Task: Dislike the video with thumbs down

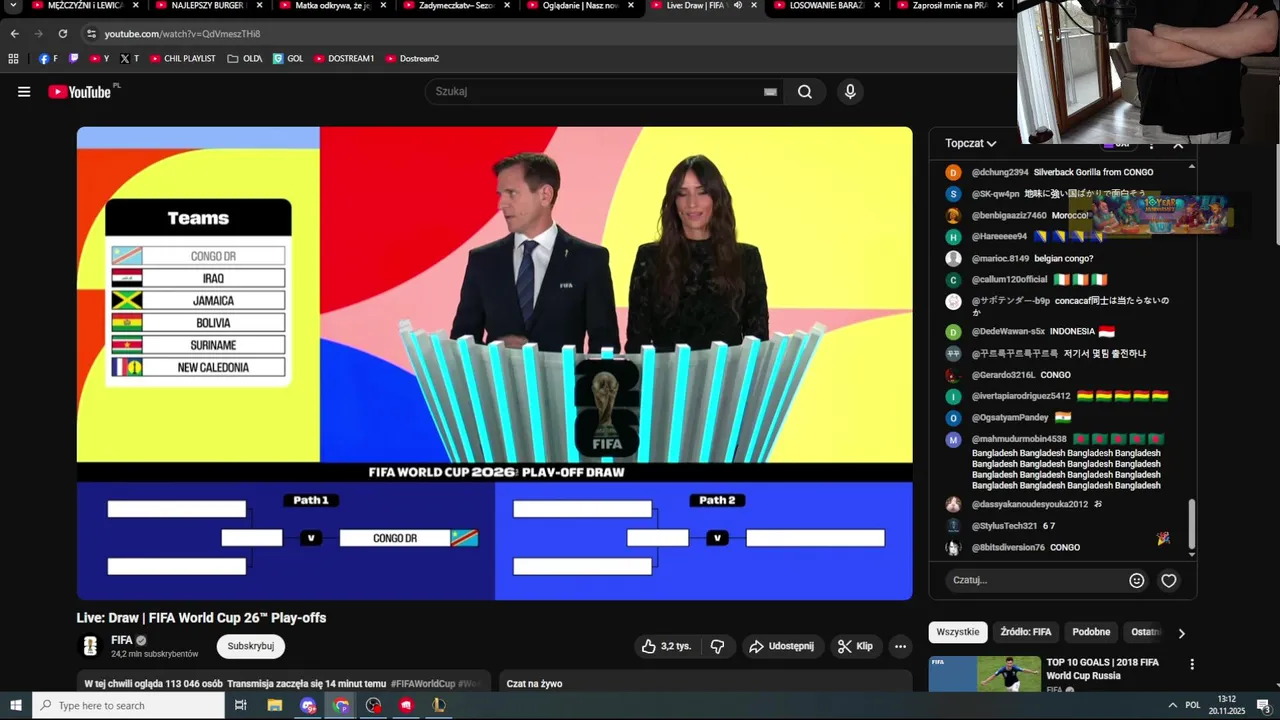Action: click(717, 646)
